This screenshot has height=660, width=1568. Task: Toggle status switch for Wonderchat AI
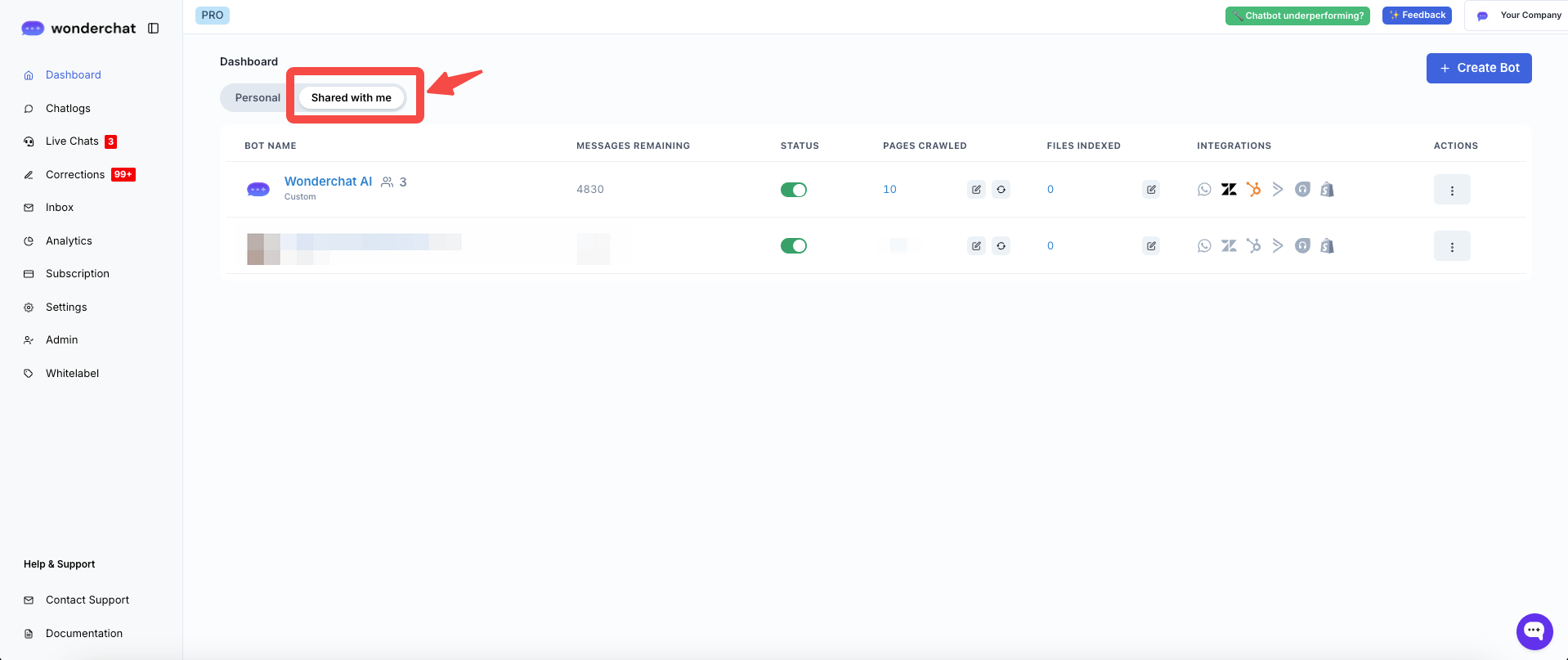[x=793, y=190]
